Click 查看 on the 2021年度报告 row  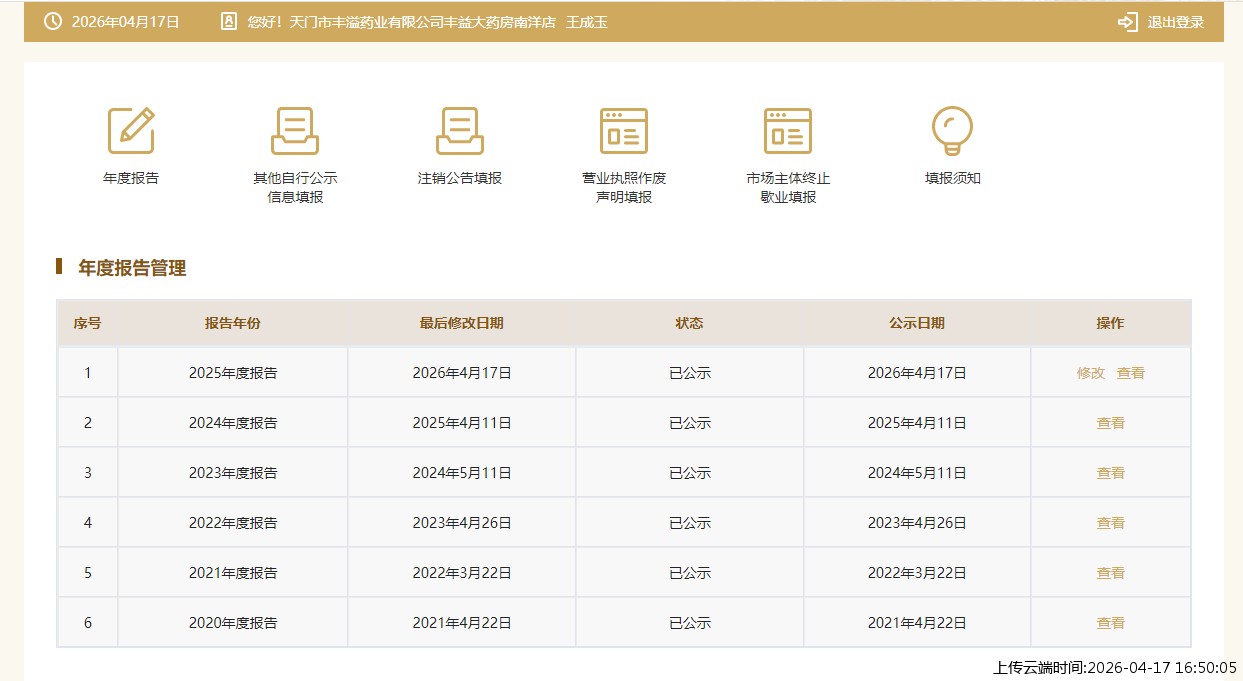pos(1111,573)
